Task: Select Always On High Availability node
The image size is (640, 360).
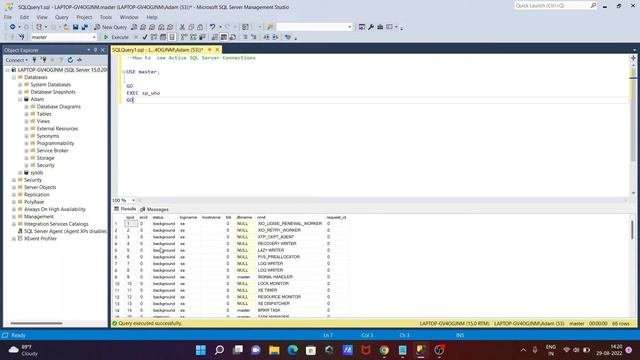Action: click(55, 209)
